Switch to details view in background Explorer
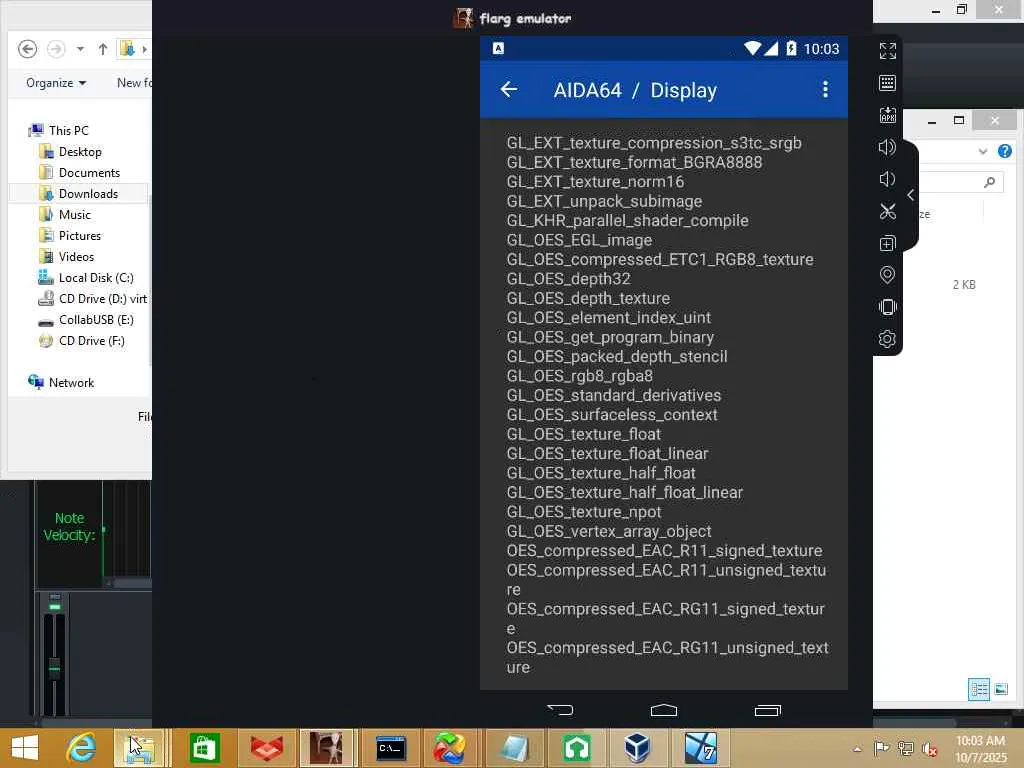 pos(978,689)
